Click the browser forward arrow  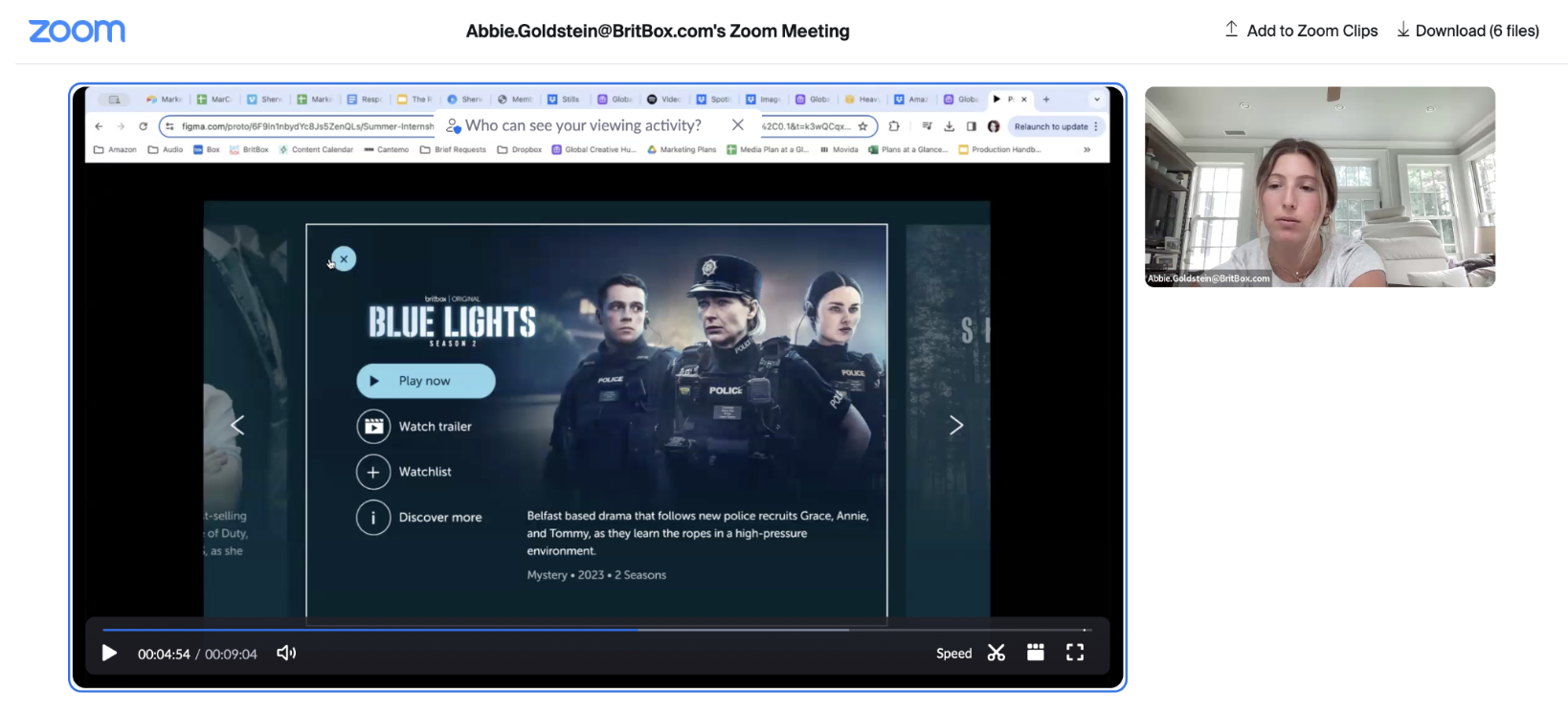[121, 126]
